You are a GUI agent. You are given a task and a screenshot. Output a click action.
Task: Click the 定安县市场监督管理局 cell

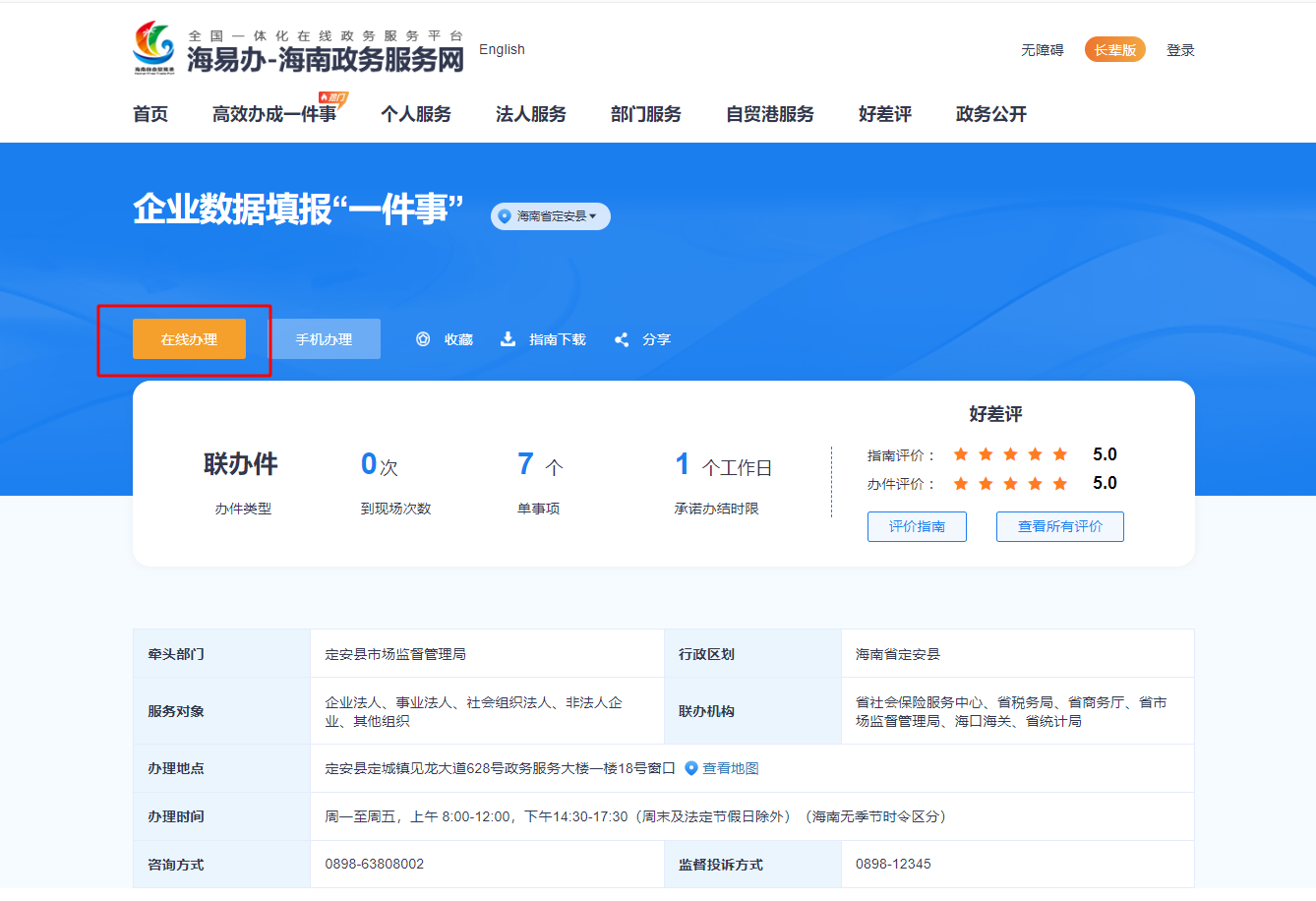[395, 654]
